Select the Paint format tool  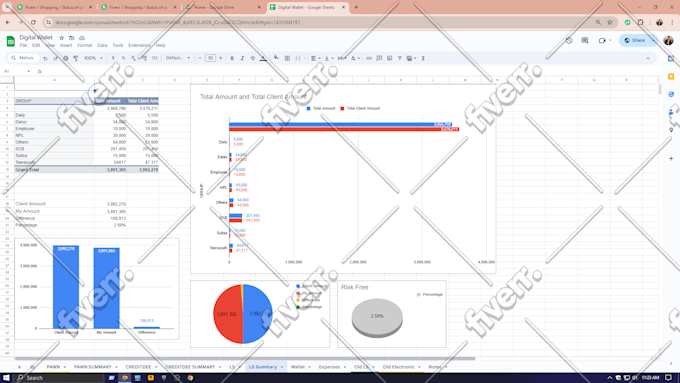click(76, 58)
